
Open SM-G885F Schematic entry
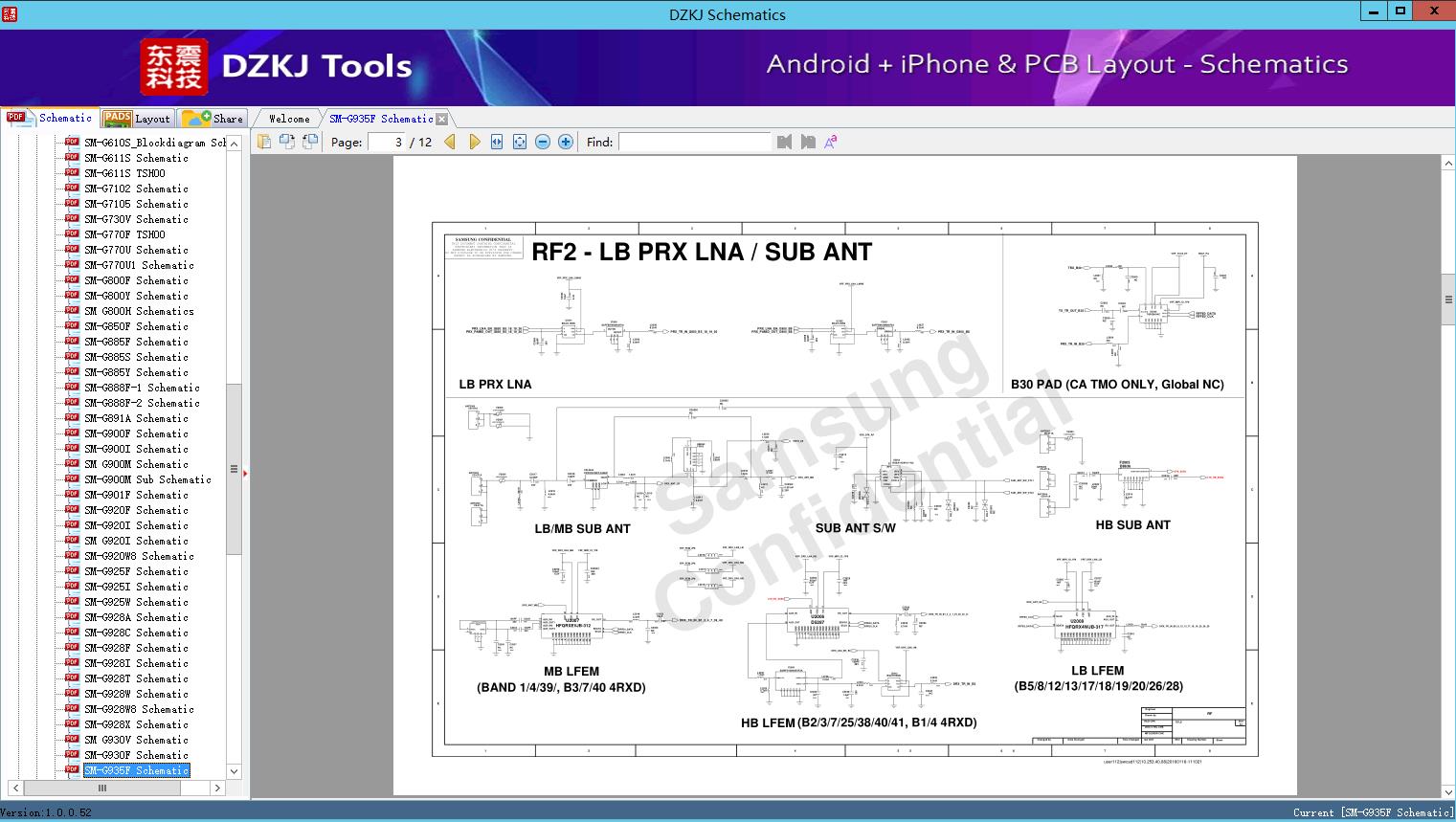[136, 342]
